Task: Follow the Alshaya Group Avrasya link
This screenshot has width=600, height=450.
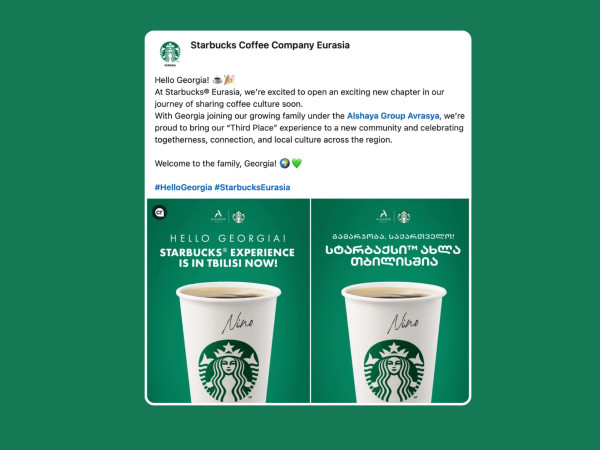Action: (x=393, y=116)
